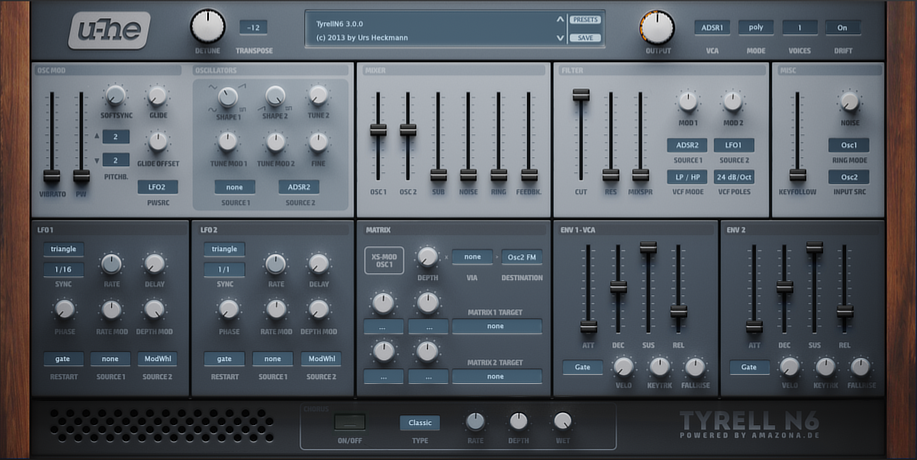Click the Sub mixer slider handle

438,175
